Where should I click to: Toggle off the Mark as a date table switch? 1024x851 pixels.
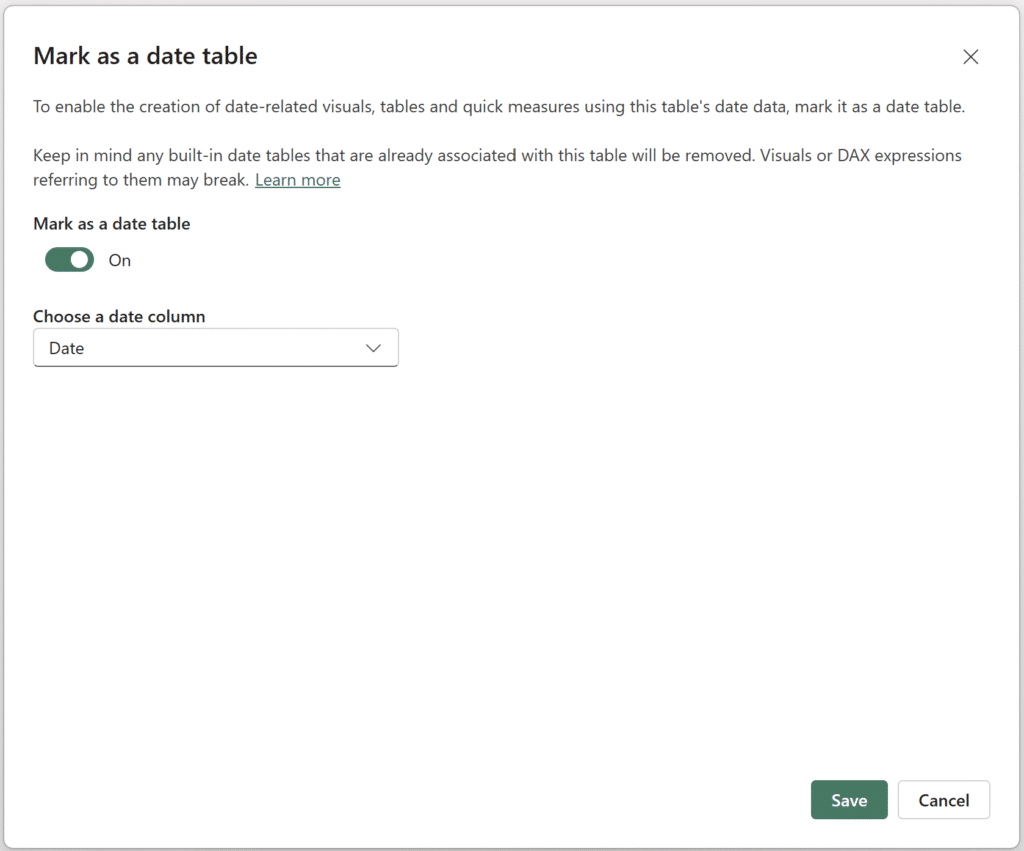(68, 259)
